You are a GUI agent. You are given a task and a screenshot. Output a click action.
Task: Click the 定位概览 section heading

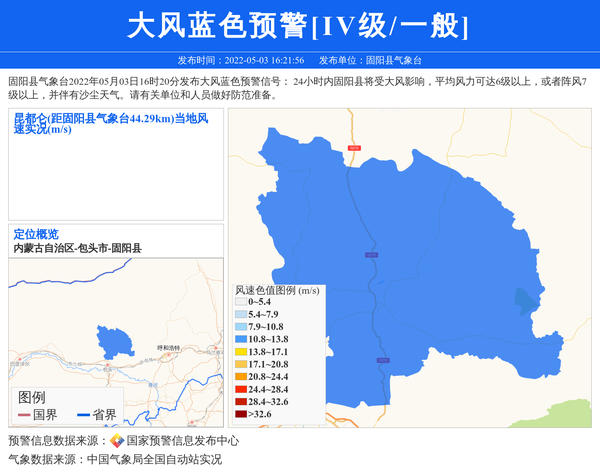click(x=35, y=234)
